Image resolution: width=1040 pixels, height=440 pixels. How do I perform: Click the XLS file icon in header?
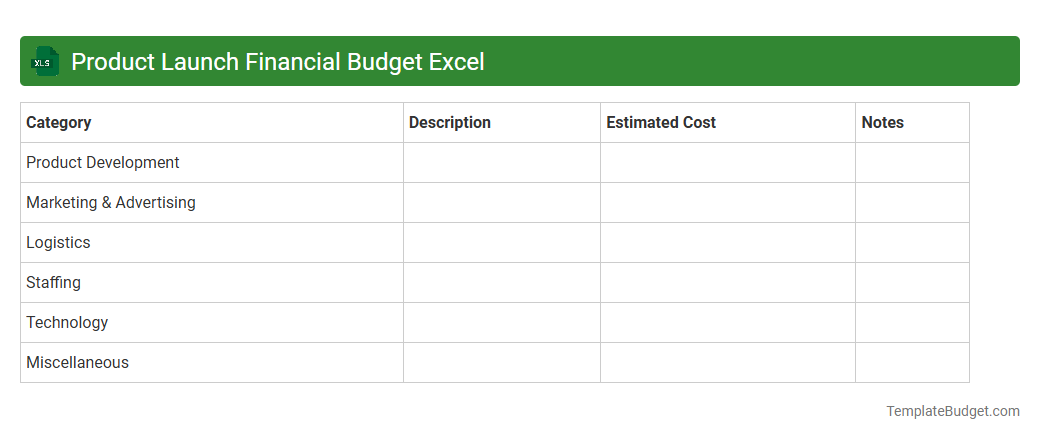tap(44, 62)
